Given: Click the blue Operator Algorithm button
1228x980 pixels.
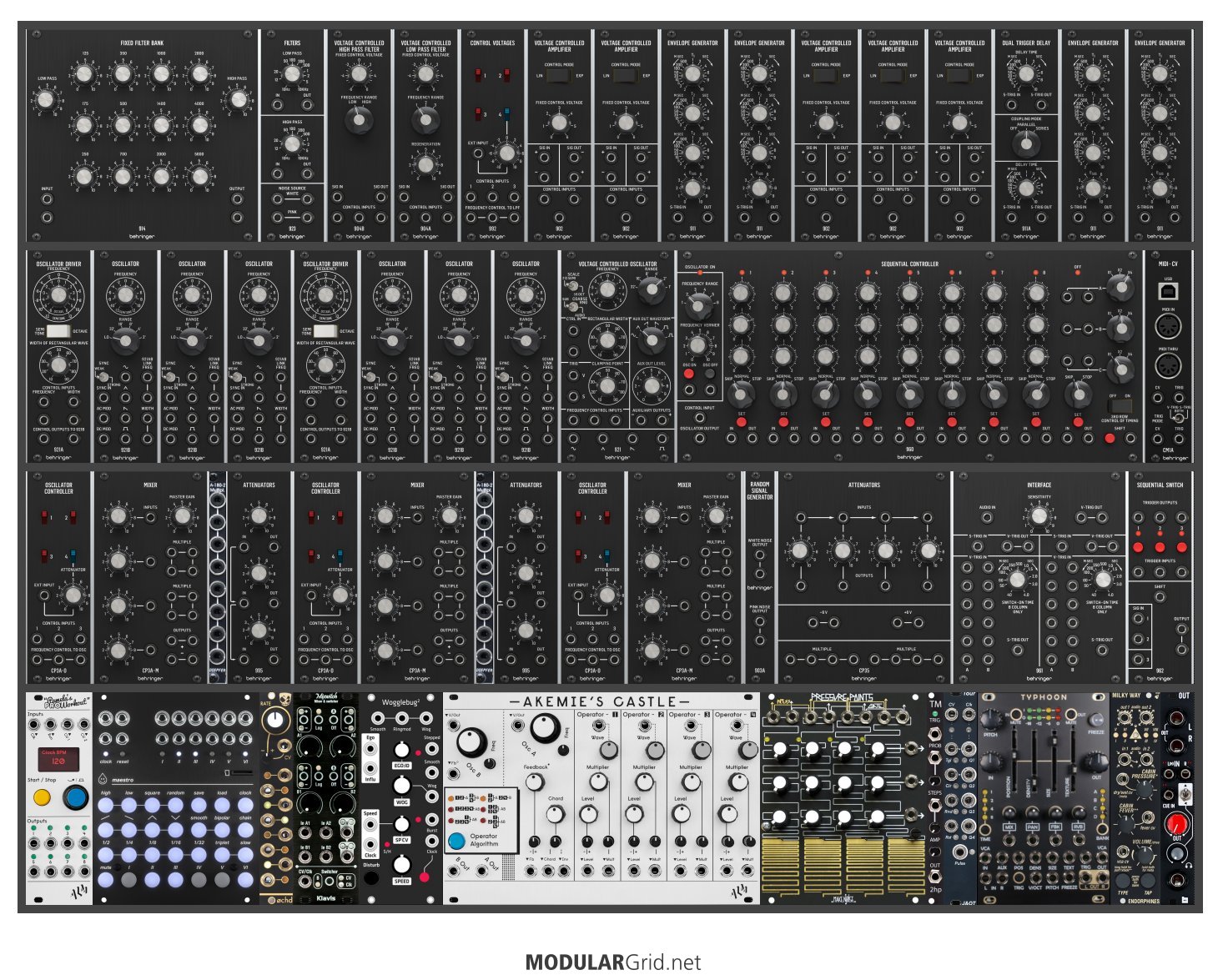Looking at the screenshot, I should (x=457, y=841).
